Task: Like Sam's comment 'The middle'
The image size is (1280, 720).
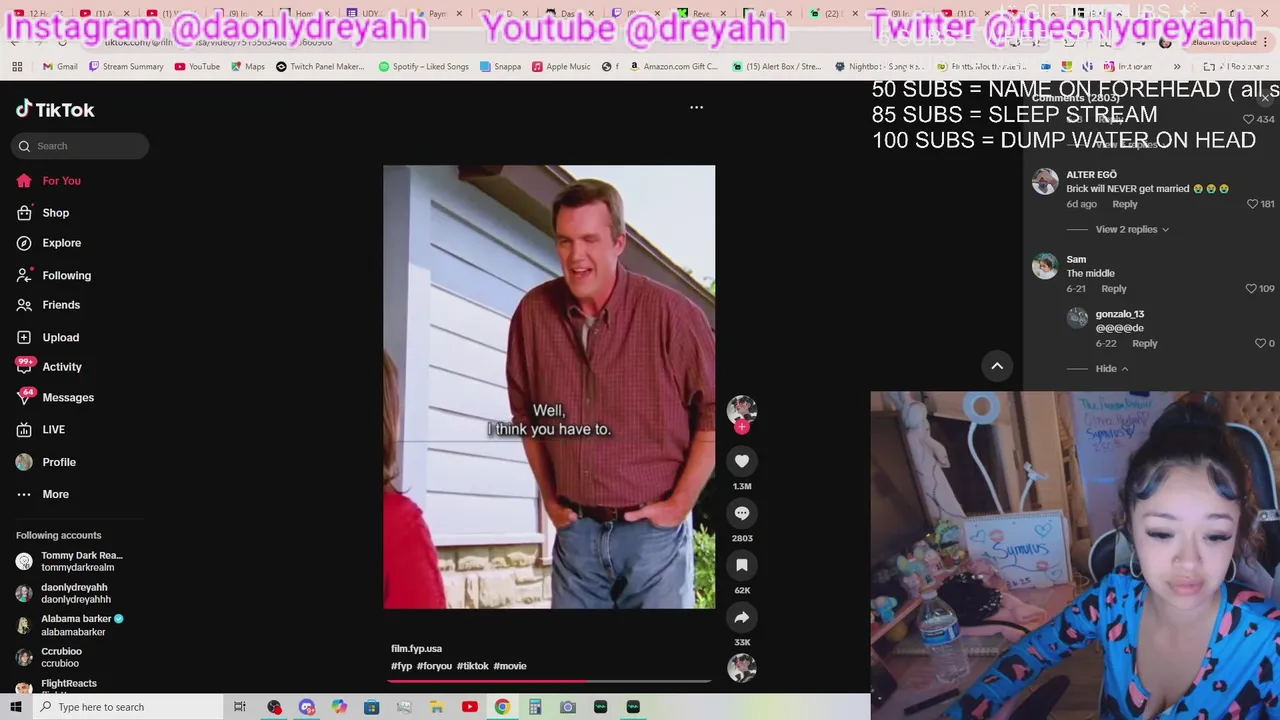Action: coord(1251,289)
